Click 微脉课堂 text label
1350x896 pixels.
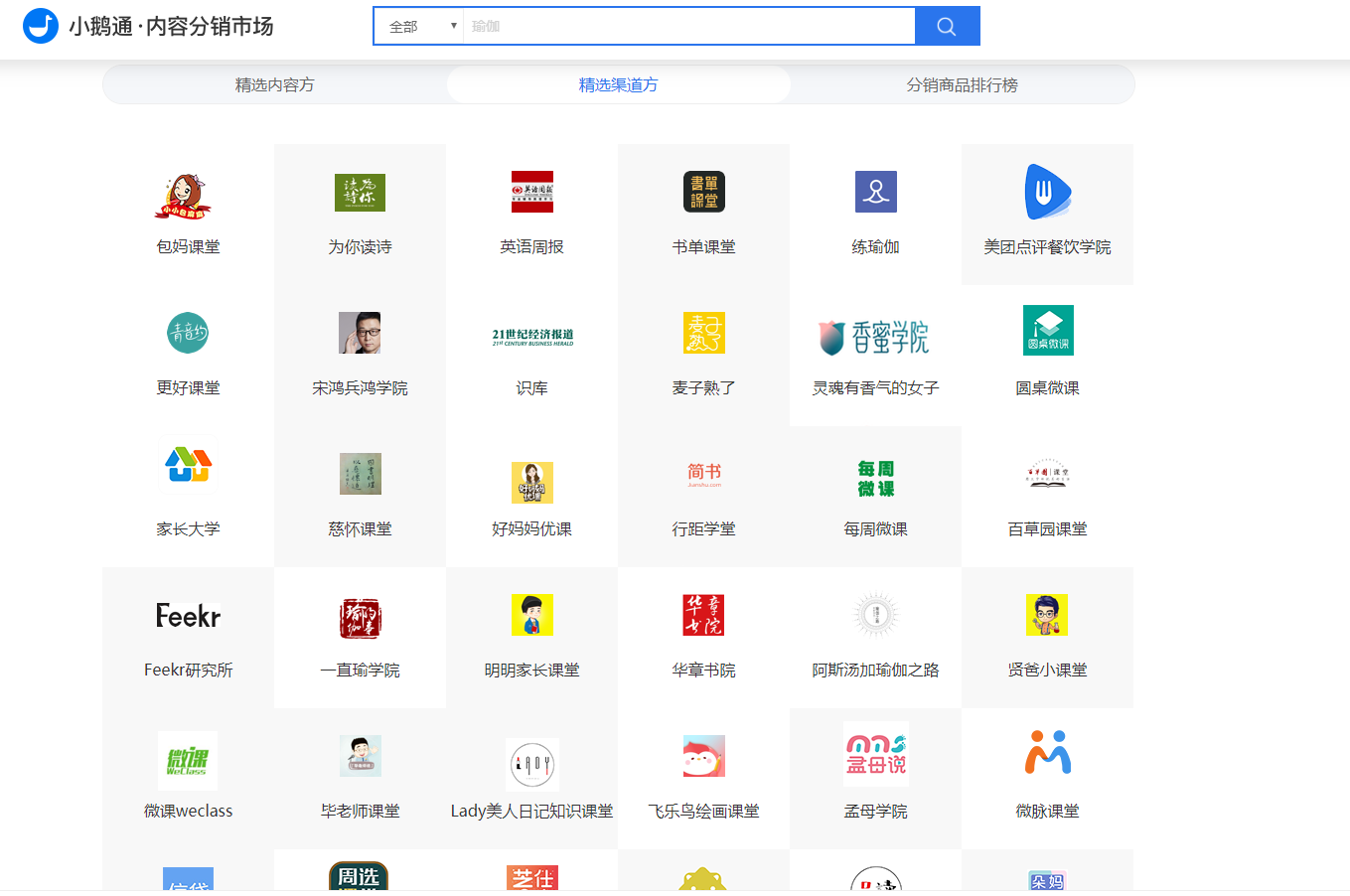pyautogui.click(x=1047, y=812)
